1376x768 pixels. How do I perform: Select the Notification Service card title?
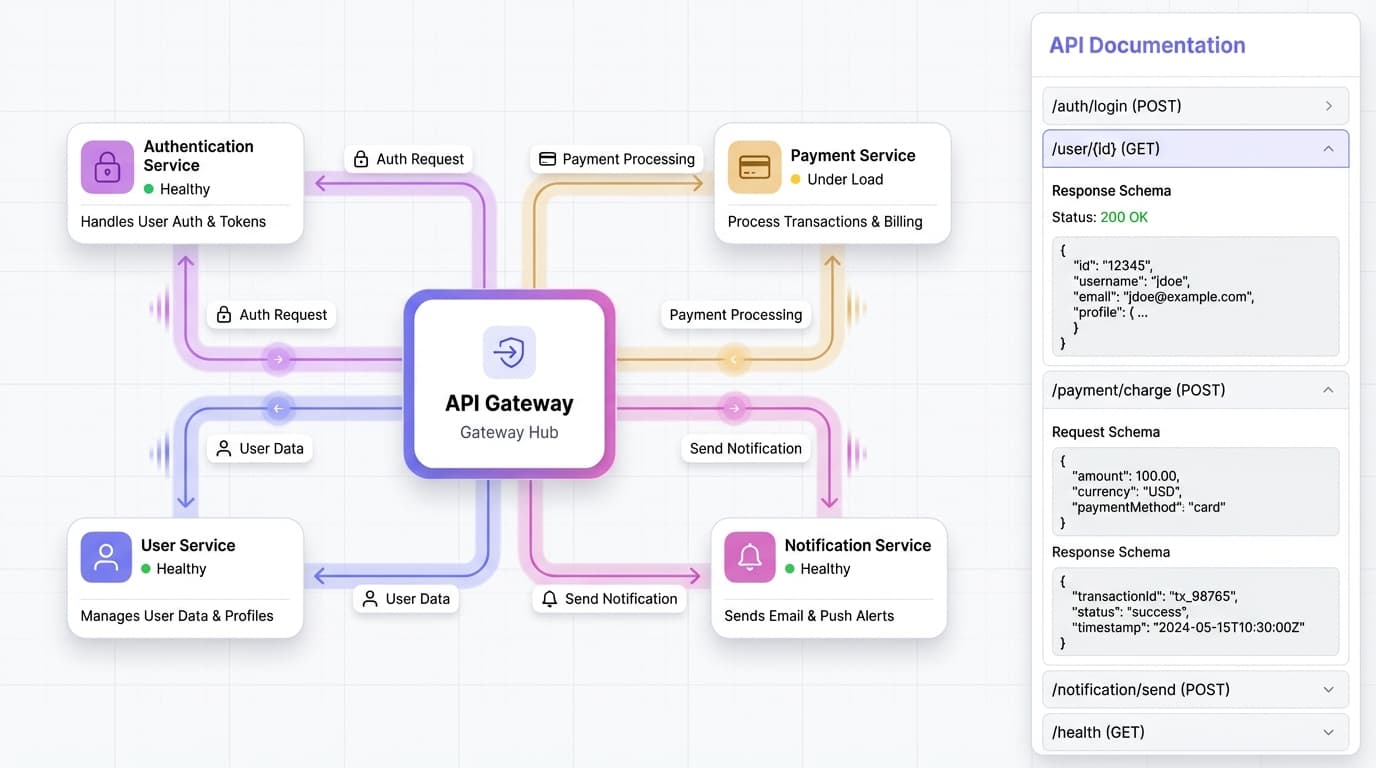point(858,545)
